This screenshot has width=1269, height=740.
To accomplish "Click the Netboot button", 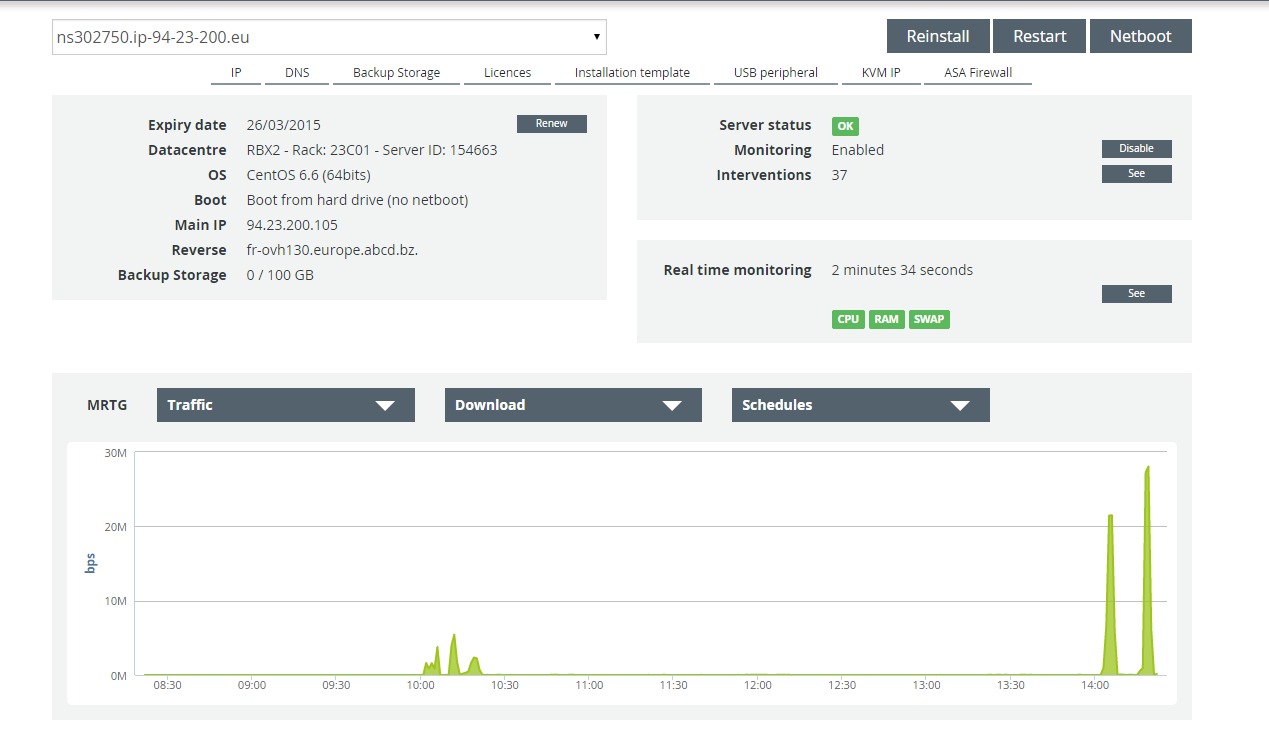I will point(1140,36).
